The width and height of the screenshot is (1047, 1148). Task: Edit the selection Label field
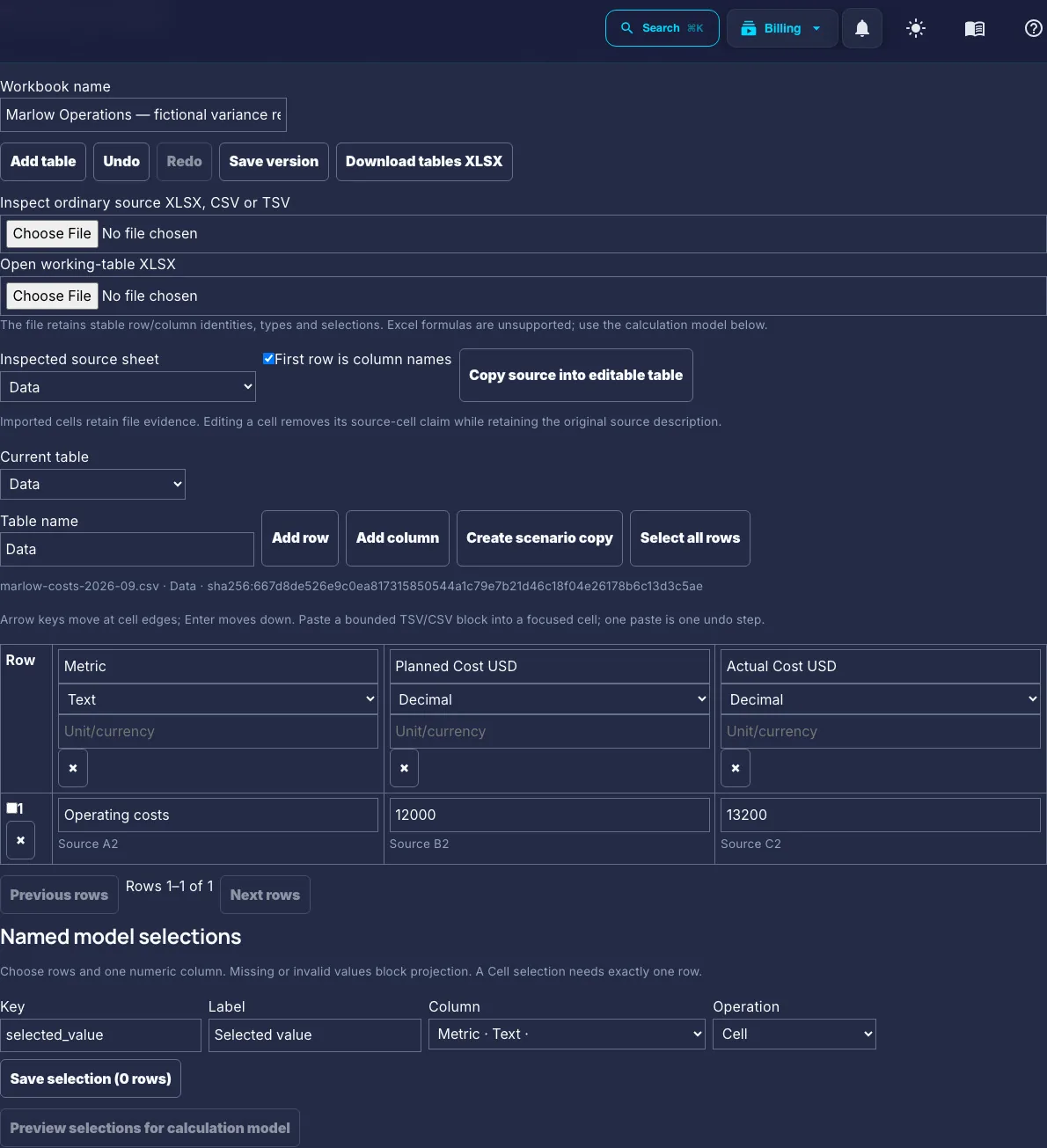pos(315,1035)
